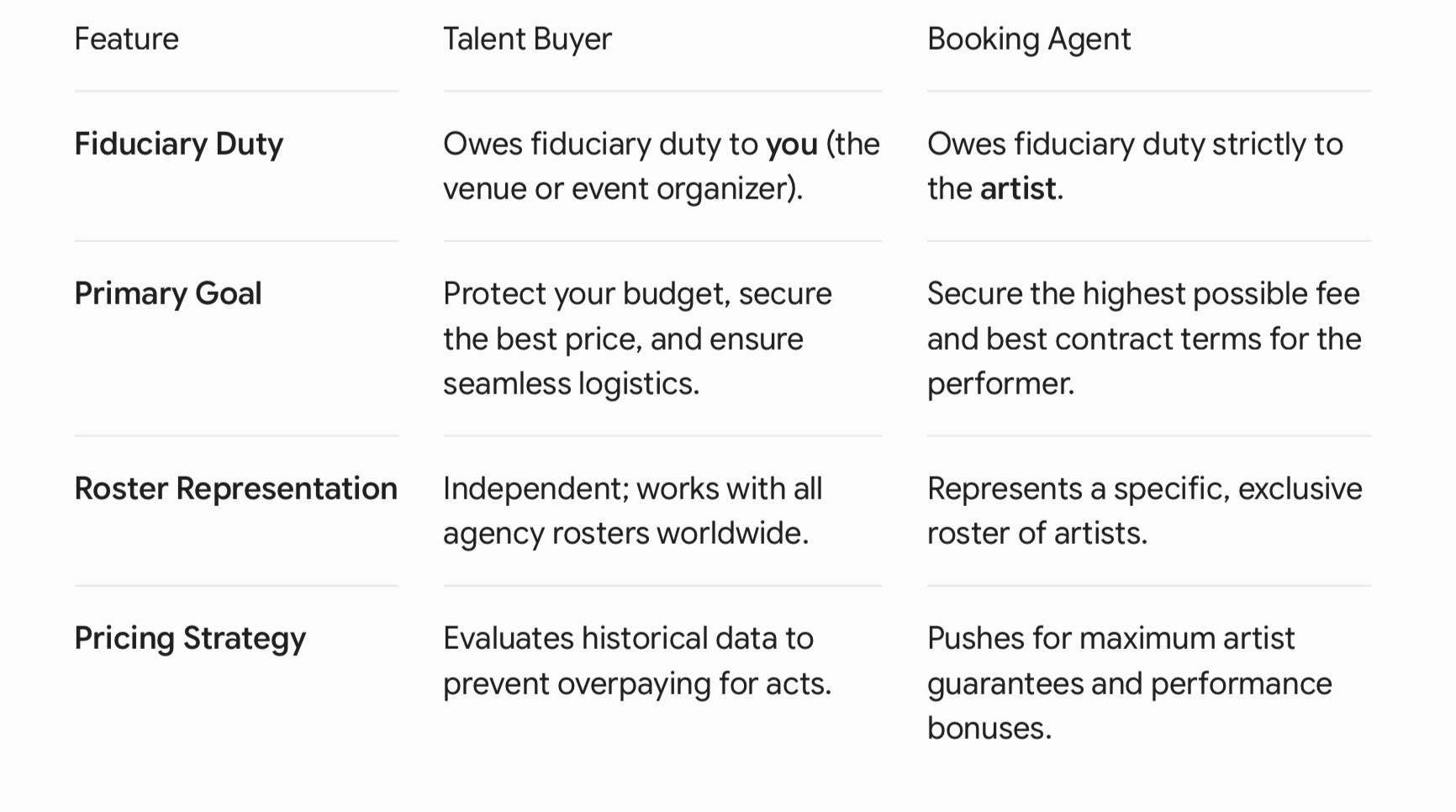Click the Talent Buyer column header

[527, 39]
